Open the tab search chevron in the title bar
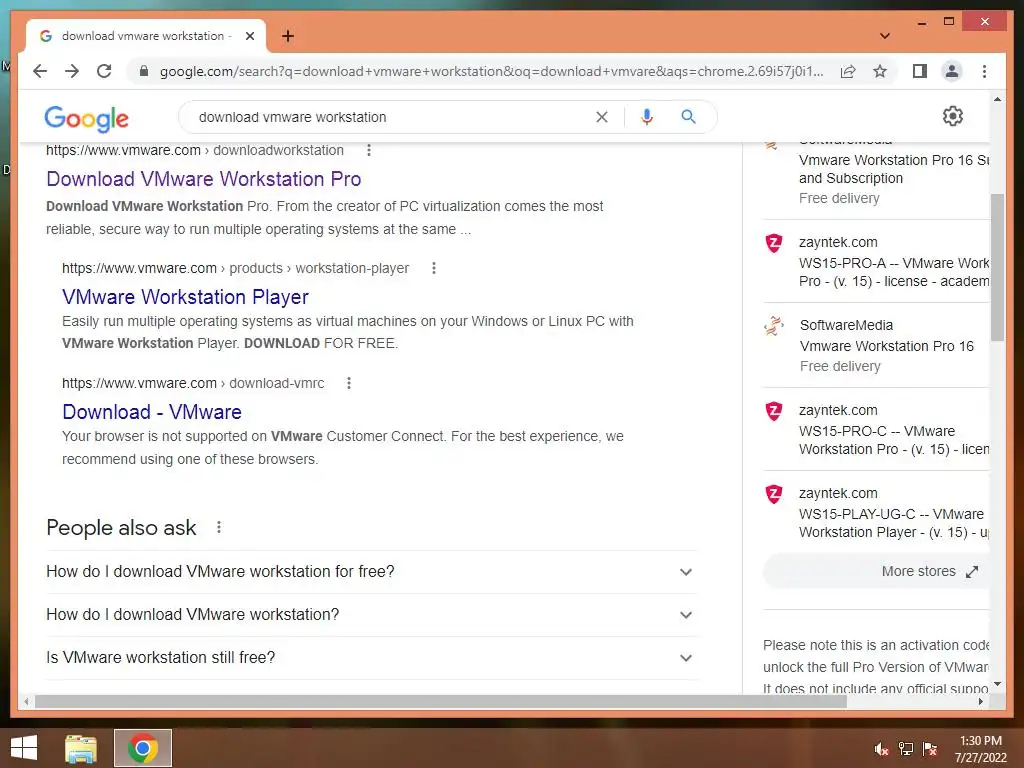 [x=885, y=36]
